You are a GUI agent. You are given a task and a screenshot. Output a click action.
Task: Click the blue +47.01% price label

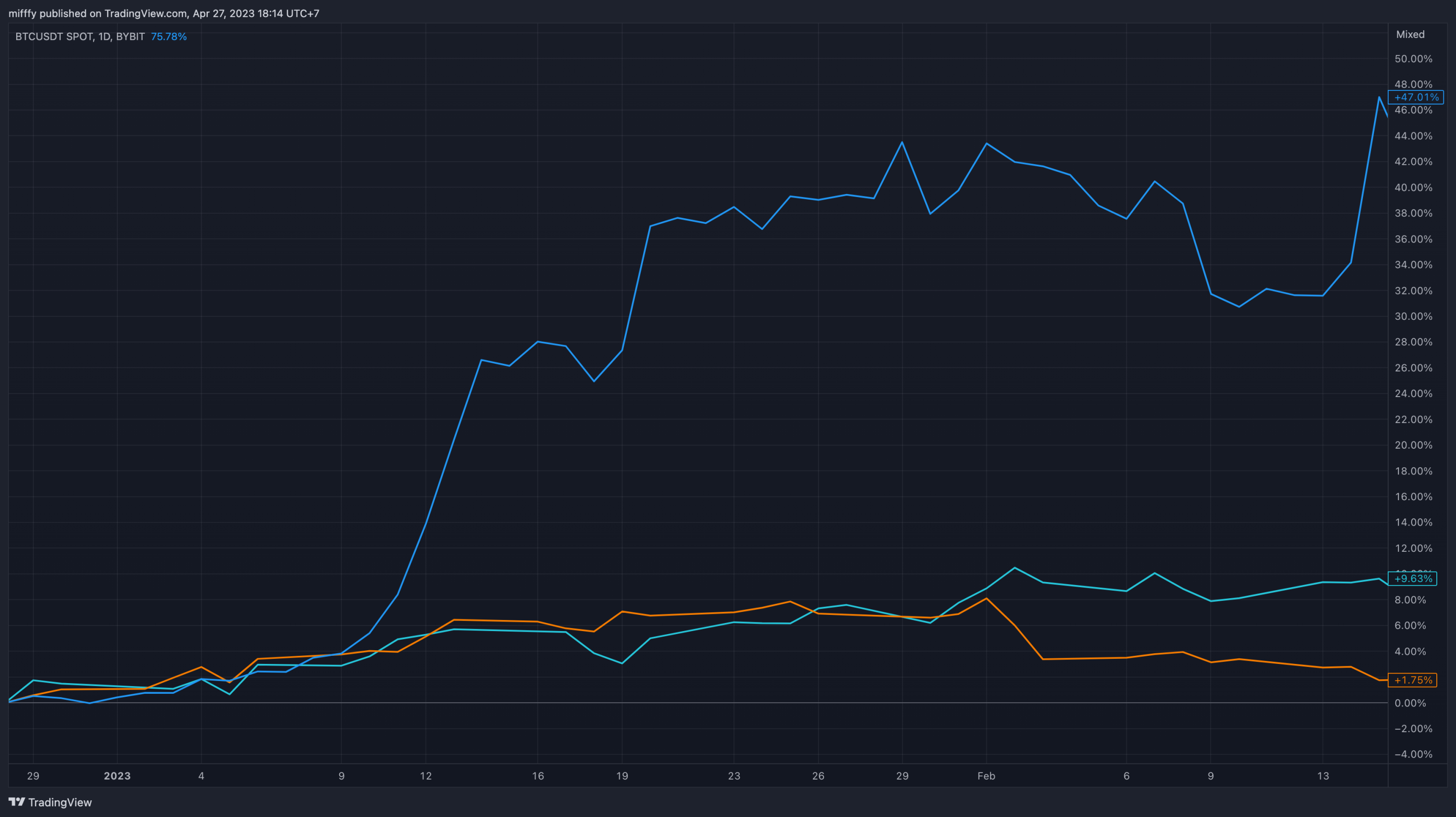(1416, 97)
